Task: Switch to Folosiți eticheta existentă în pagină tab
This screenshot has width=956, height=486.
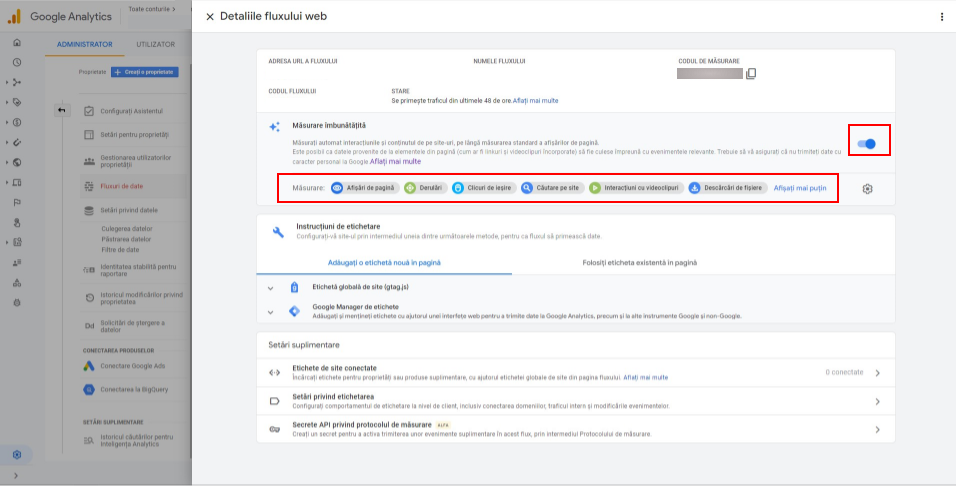Action: (x=639, y=262)
